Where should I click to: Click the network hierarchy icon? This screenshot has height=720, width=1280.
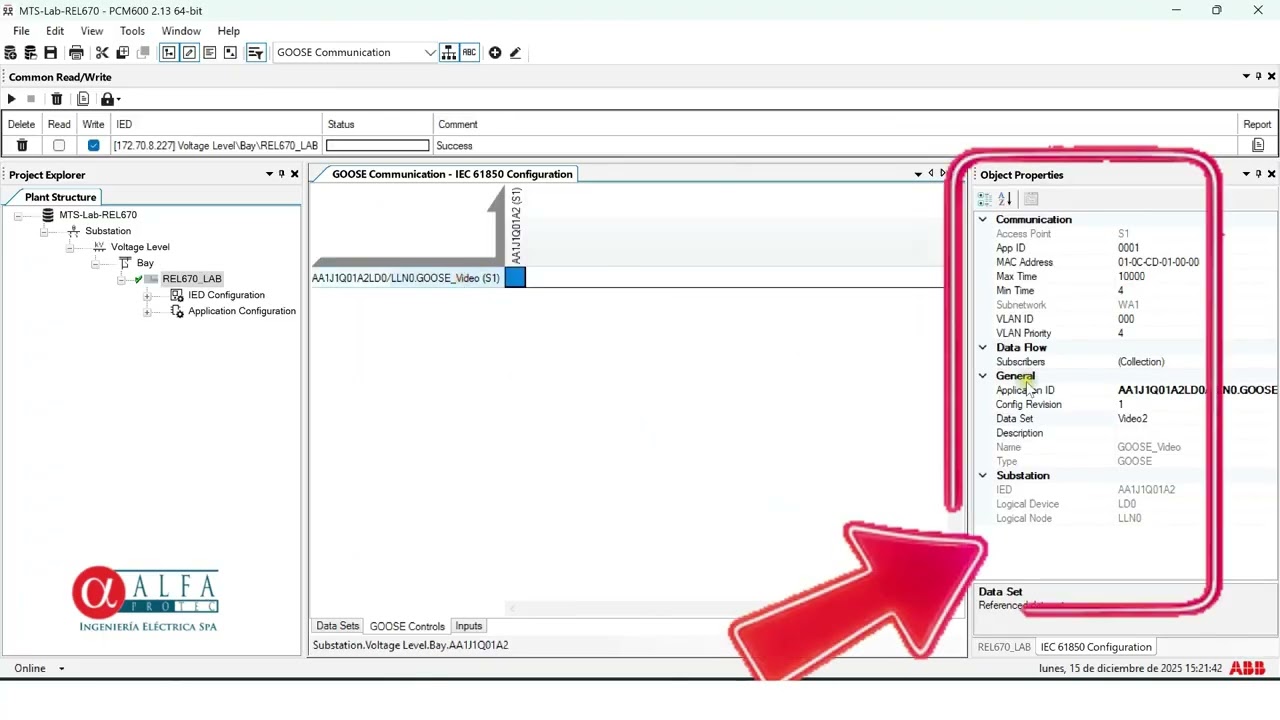tap(449, 53)
